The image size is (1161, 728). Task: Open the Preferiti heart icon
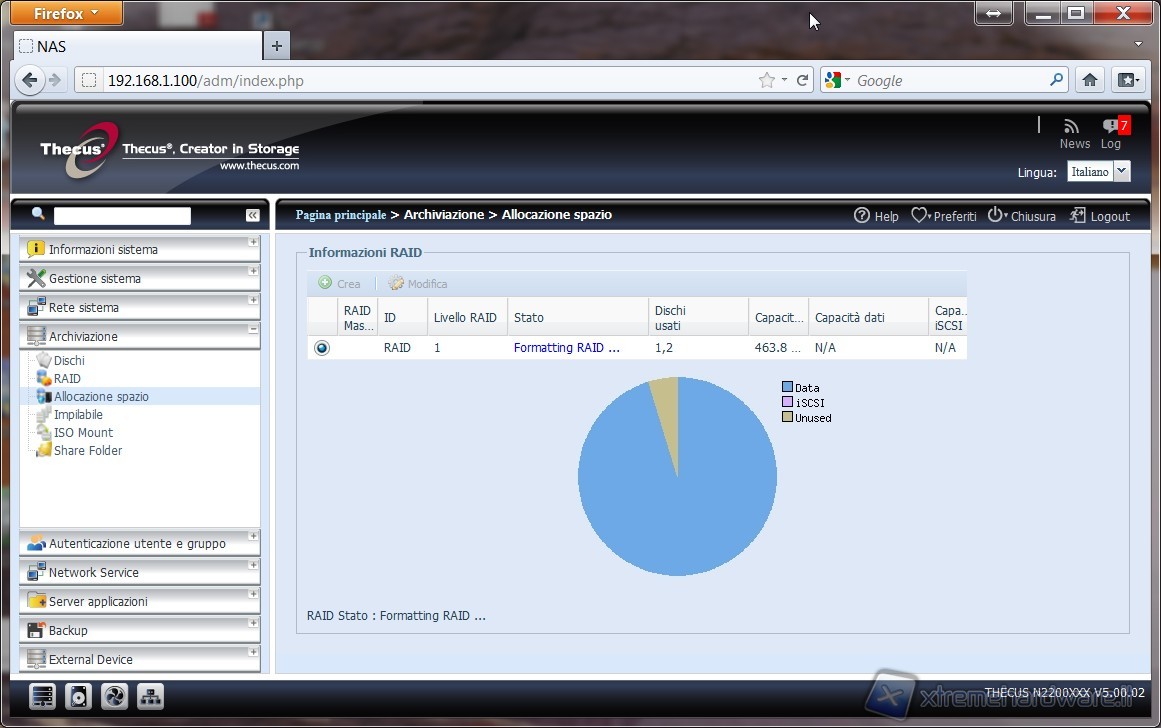coord(919,215)
